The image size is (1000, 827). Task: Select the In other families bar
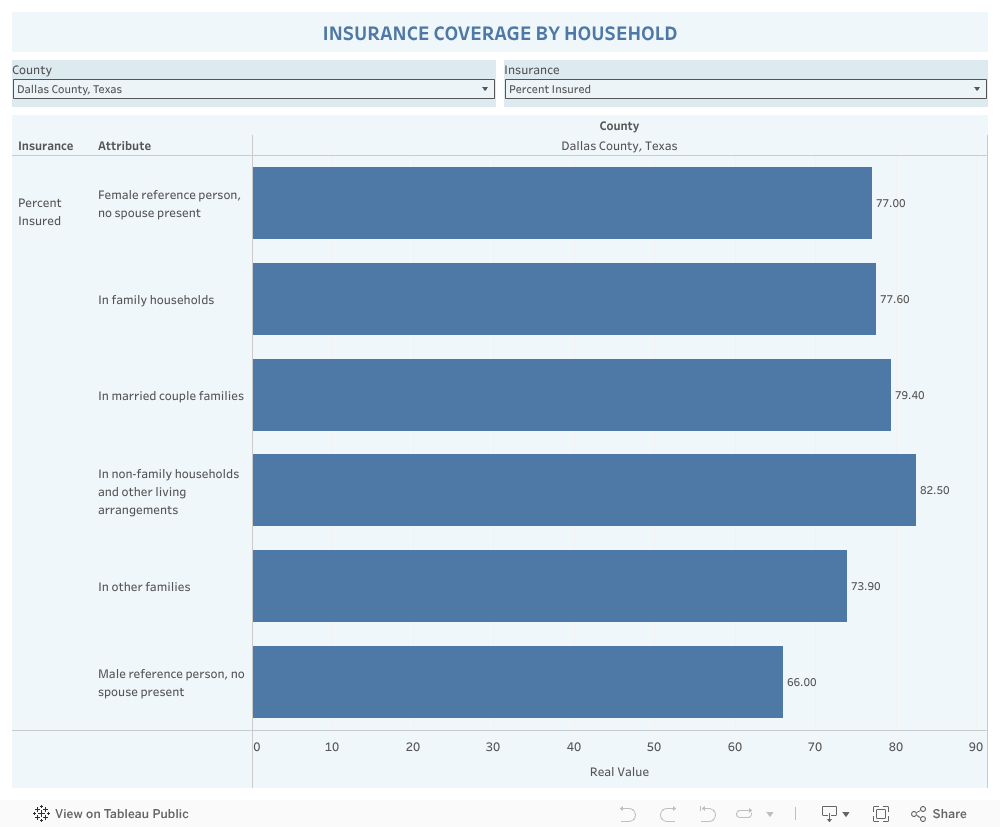coord(549,586)
